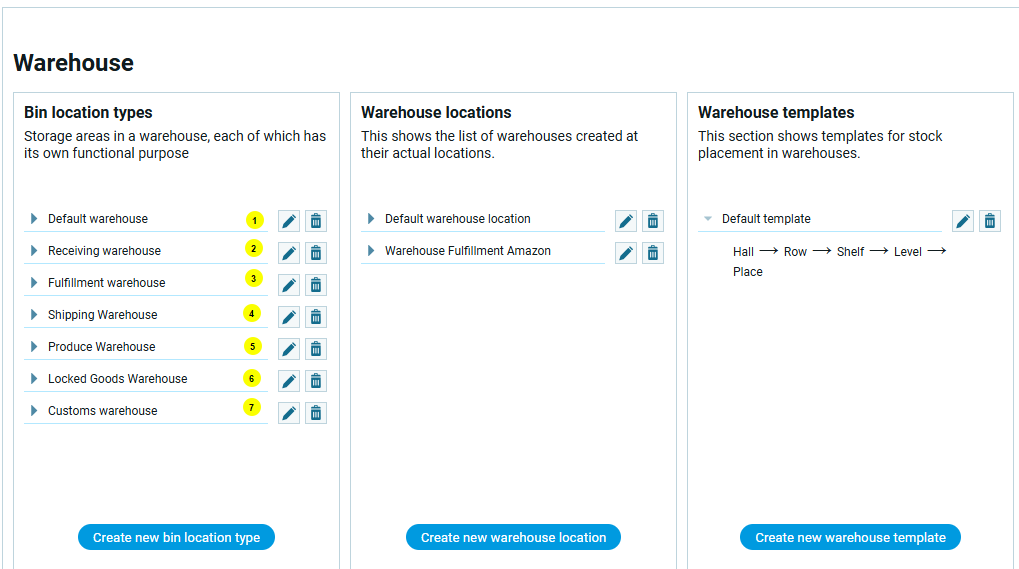Click Create new warehouse template button
Screen dimensions: 1019x569
tap(850, 537)
